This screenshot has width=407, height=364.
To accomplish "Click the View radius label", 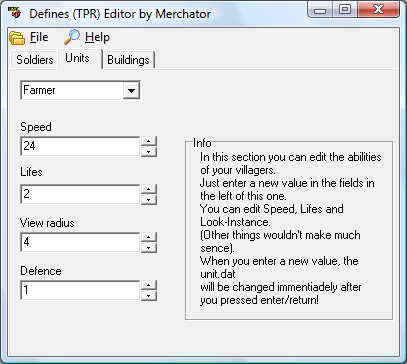I will (47, 223).
